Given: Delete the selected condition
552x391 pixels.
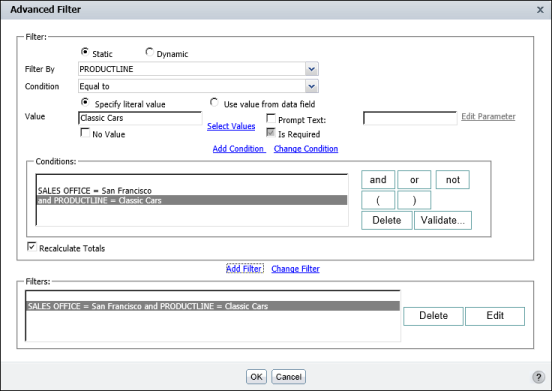Looking at the screenshot, I should tap(387, 220).
